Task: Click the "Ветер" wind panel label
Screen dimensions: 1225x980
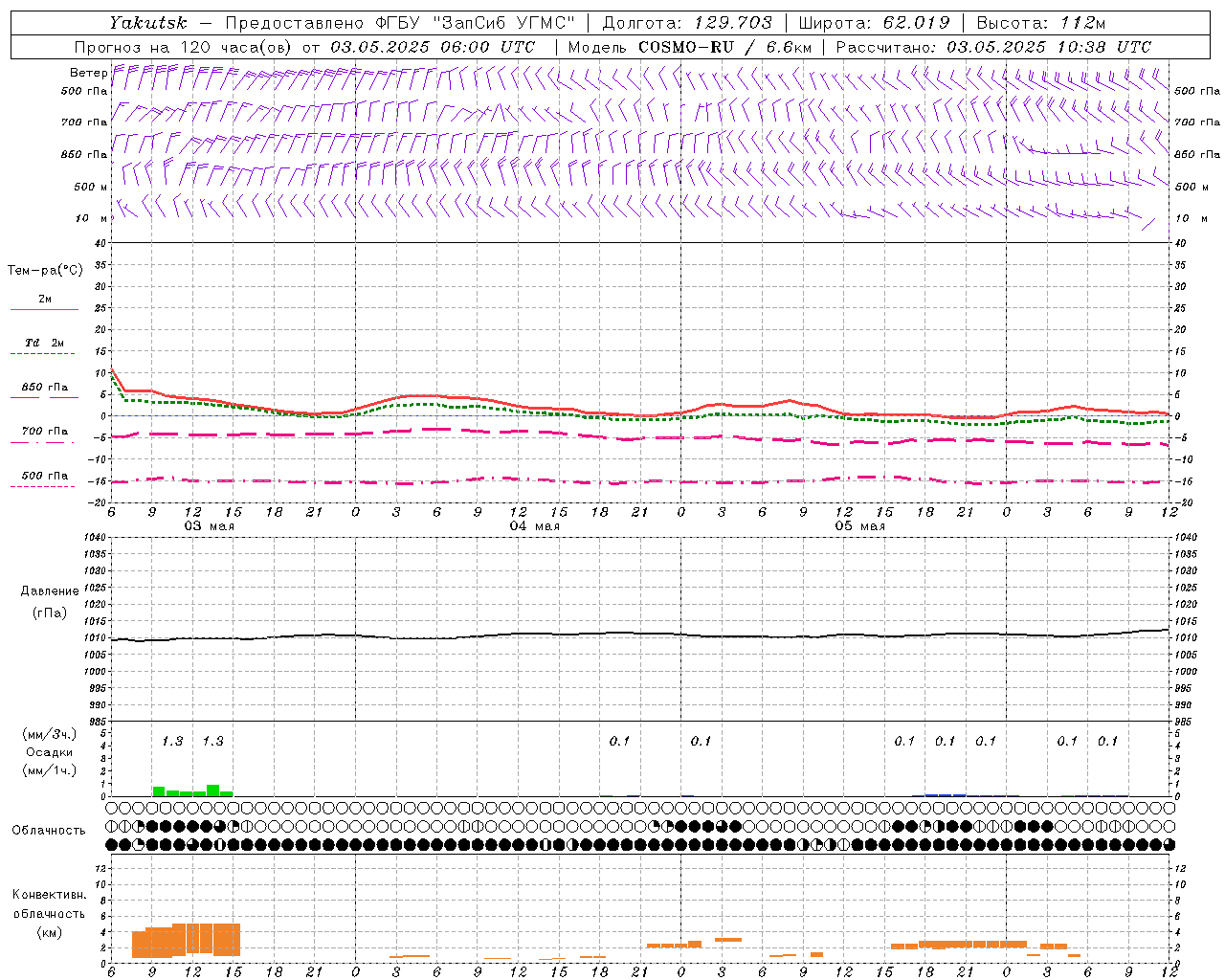Action: coord(89,73)
